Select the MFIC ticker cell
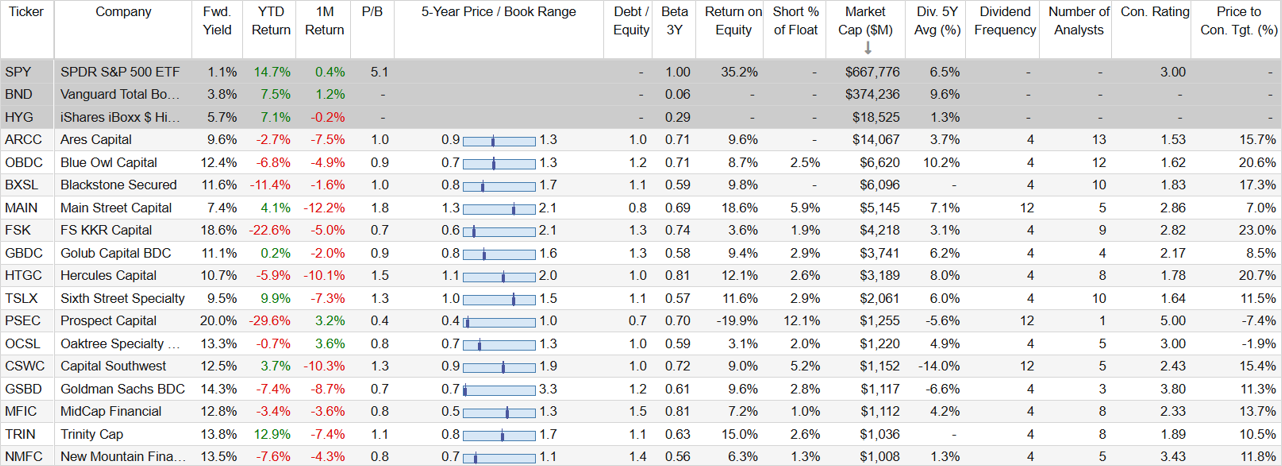Viewport: 1282px width, 466px height. [22, 411]
